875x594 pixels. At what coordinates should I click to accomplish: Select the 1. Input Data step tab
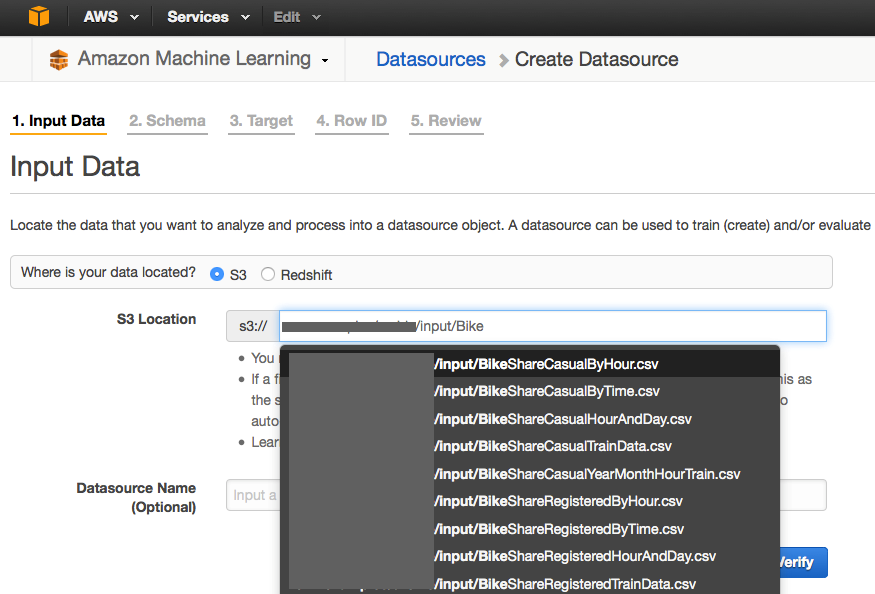[59, 121]
